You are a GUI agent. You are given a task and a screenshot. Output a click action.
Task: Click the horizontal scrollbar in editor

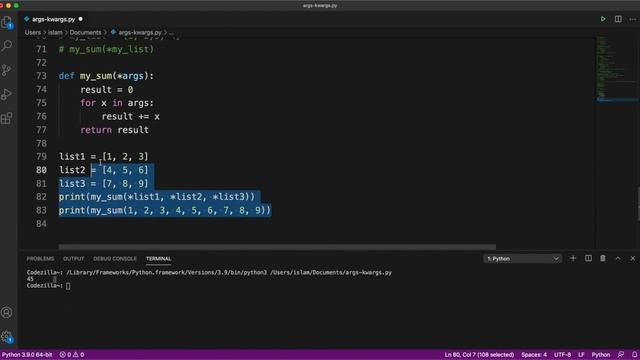277,247
